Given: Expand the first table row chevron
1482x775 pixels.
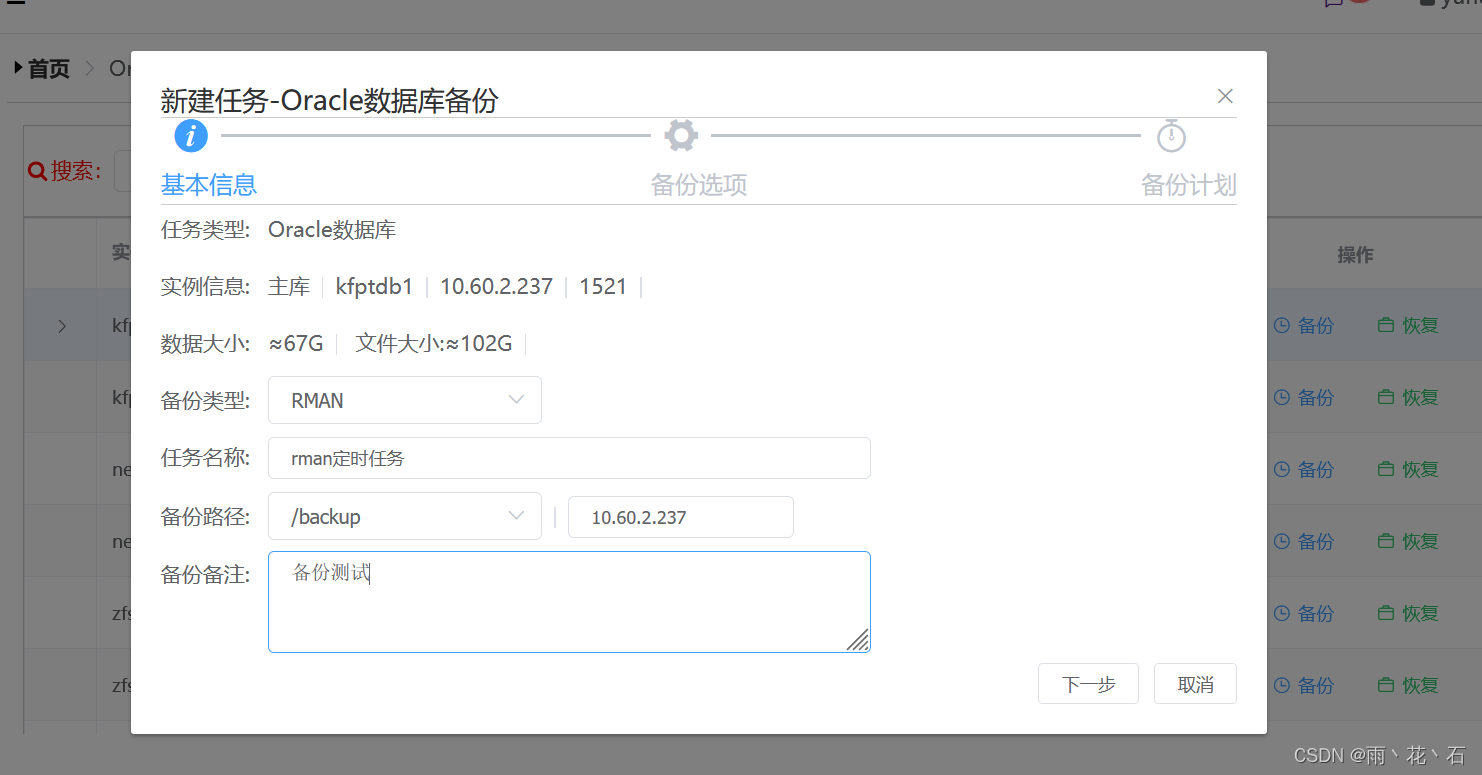Looking at the screenshot, I should [x=61, y=325].
